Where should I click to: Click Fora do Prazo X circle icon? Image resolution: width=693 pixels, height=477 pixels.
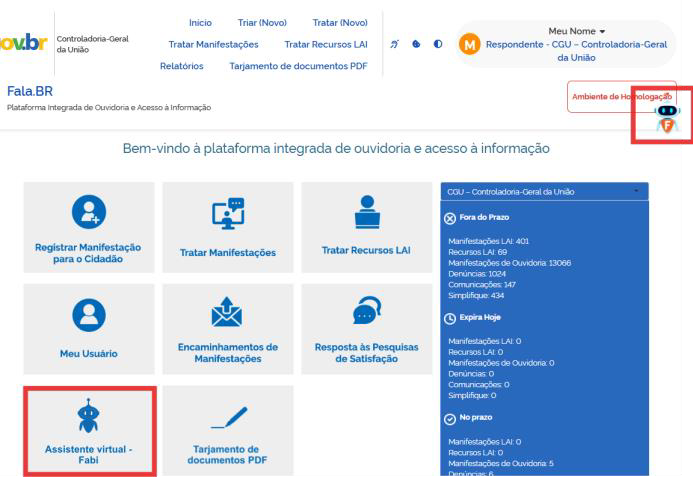(x=450, y=218)
